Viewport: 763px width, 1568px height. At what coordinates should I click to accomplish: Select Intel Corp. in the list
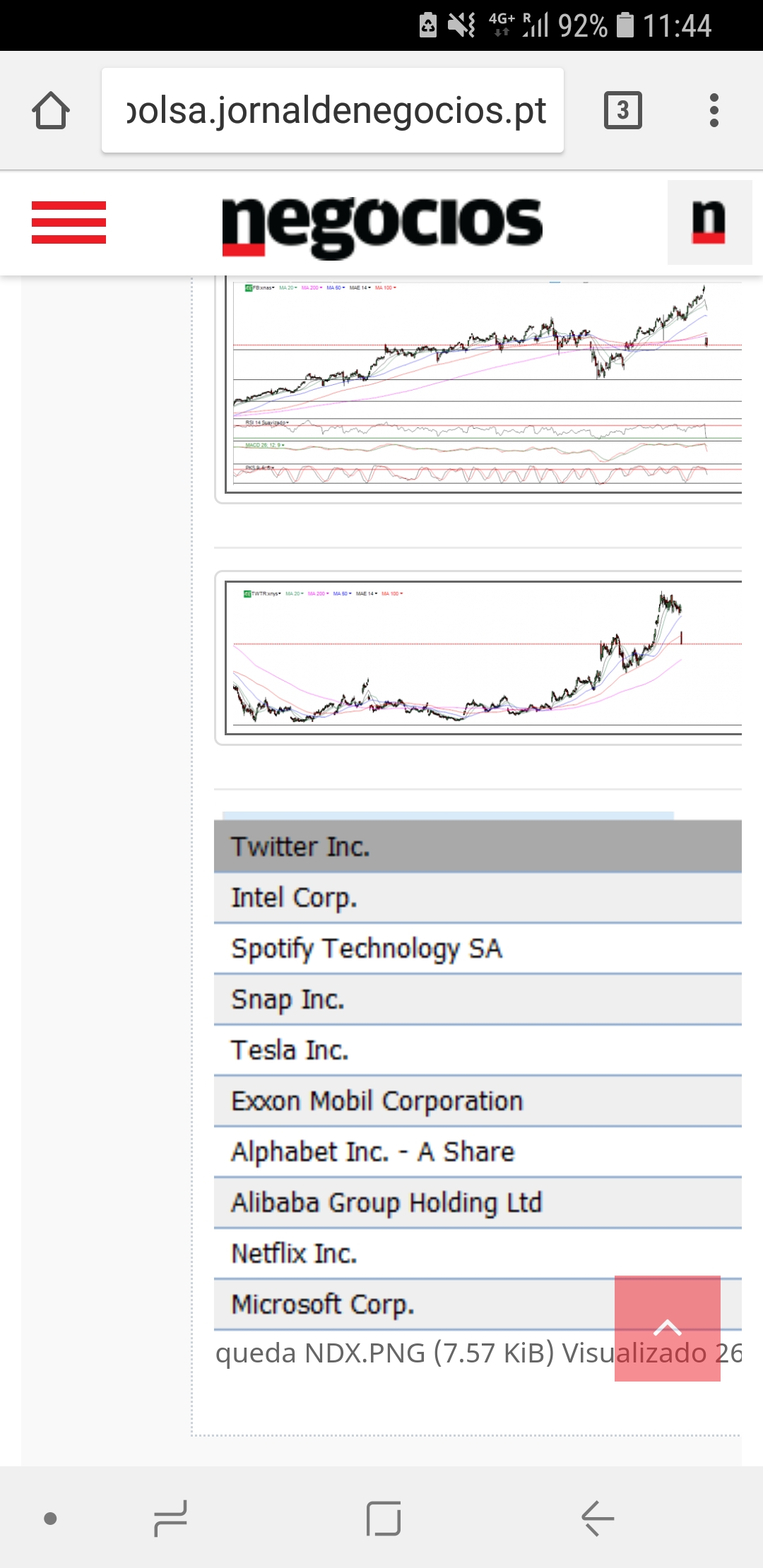(294, 898)
